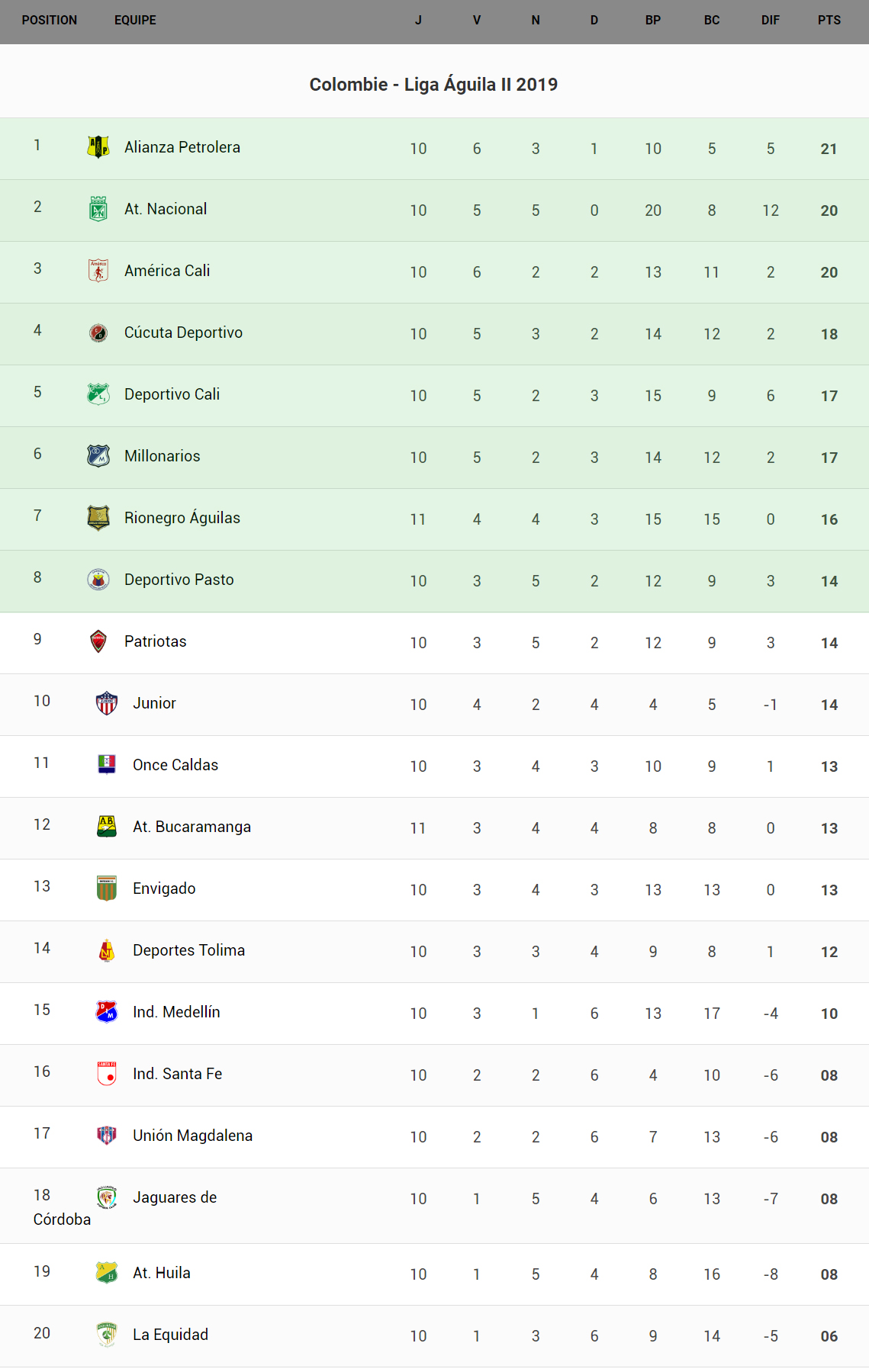Click the Alianza Petrolera team crest
Screen dimensions: 869x1372
pyautogui.click(x=98, y=146)
